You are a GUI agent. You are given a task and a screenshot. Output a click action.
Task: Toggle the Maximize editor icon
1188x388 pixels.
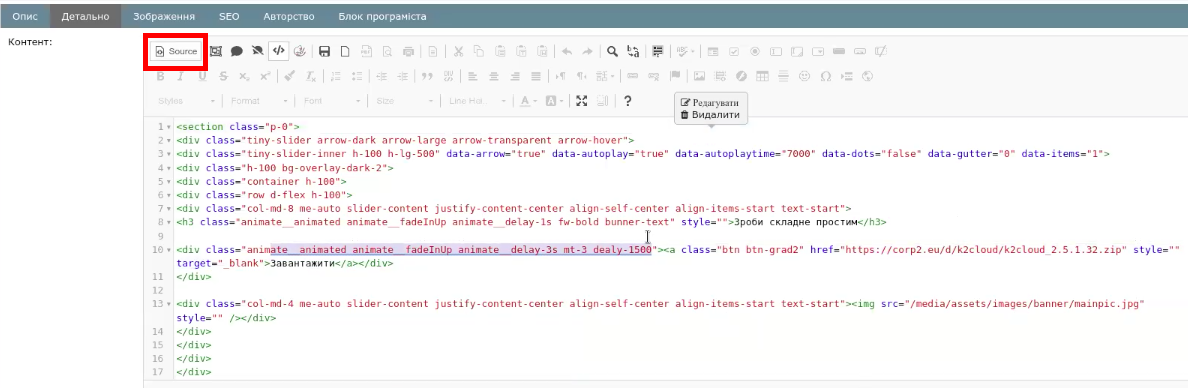pos(582,101)
